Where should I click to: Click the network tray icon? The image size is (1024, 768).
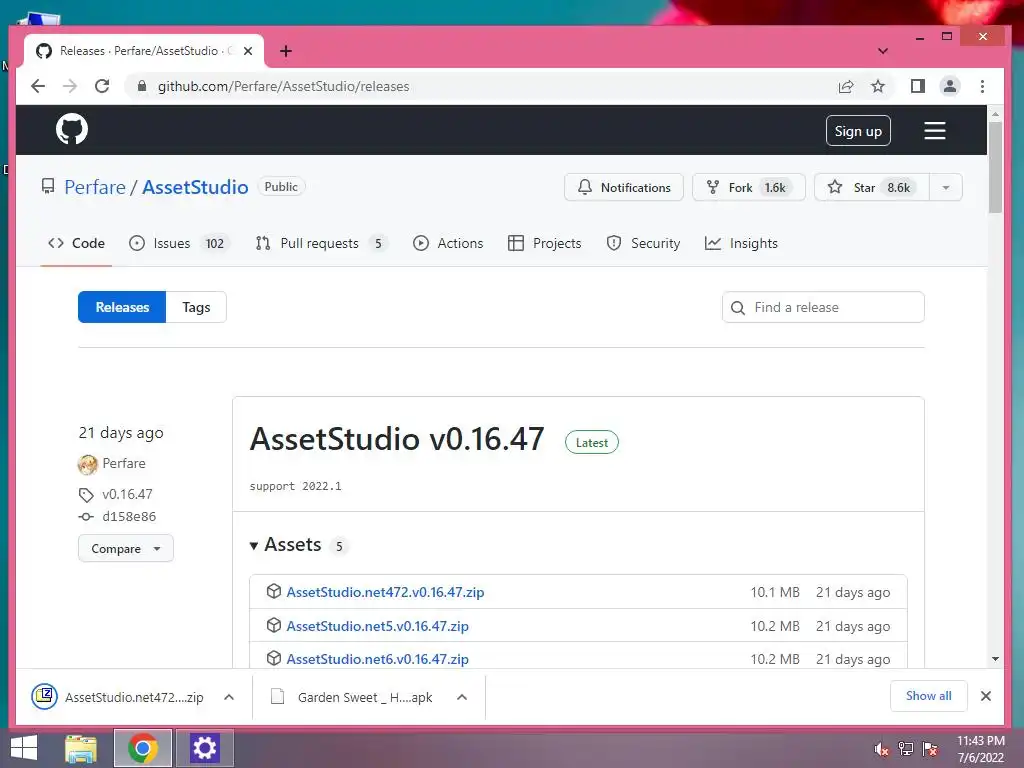coord(905,749)
